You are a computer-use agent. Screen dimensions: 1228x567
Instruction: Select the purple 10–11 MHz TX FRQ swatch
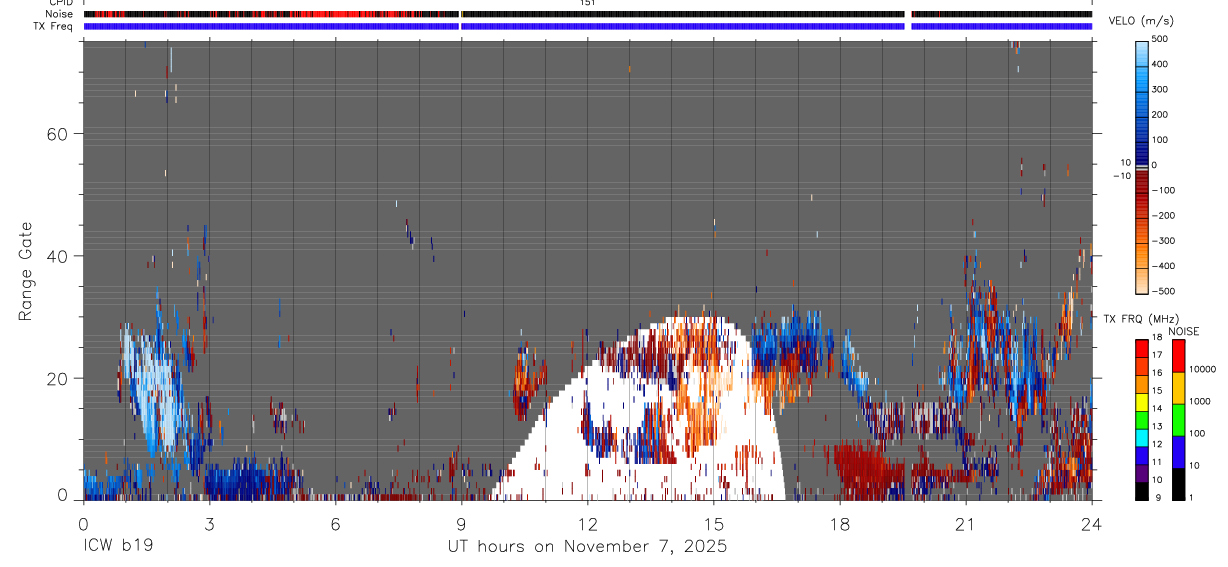(x=1141, y=473)
